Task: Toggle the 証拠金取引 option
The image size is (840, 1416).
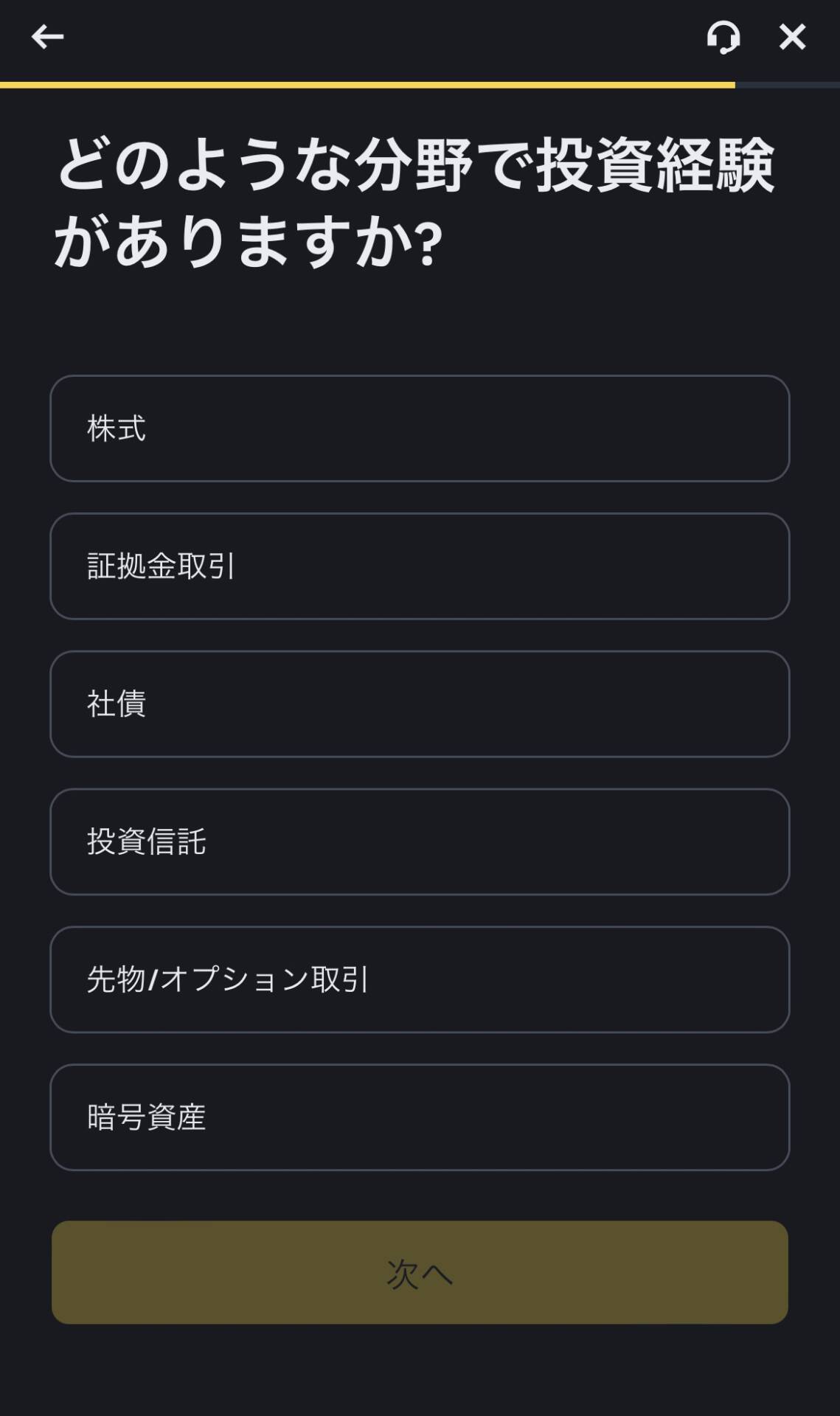Action: [x=419, y=566]
